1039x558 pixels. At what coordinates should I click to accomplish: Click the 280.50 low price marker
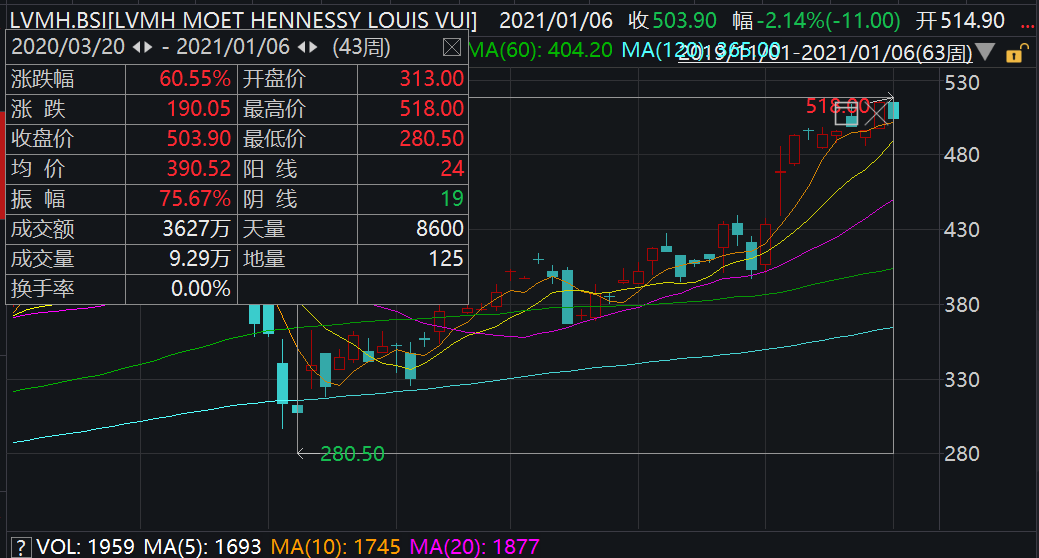pyautogui.click(x=352, y=454)
